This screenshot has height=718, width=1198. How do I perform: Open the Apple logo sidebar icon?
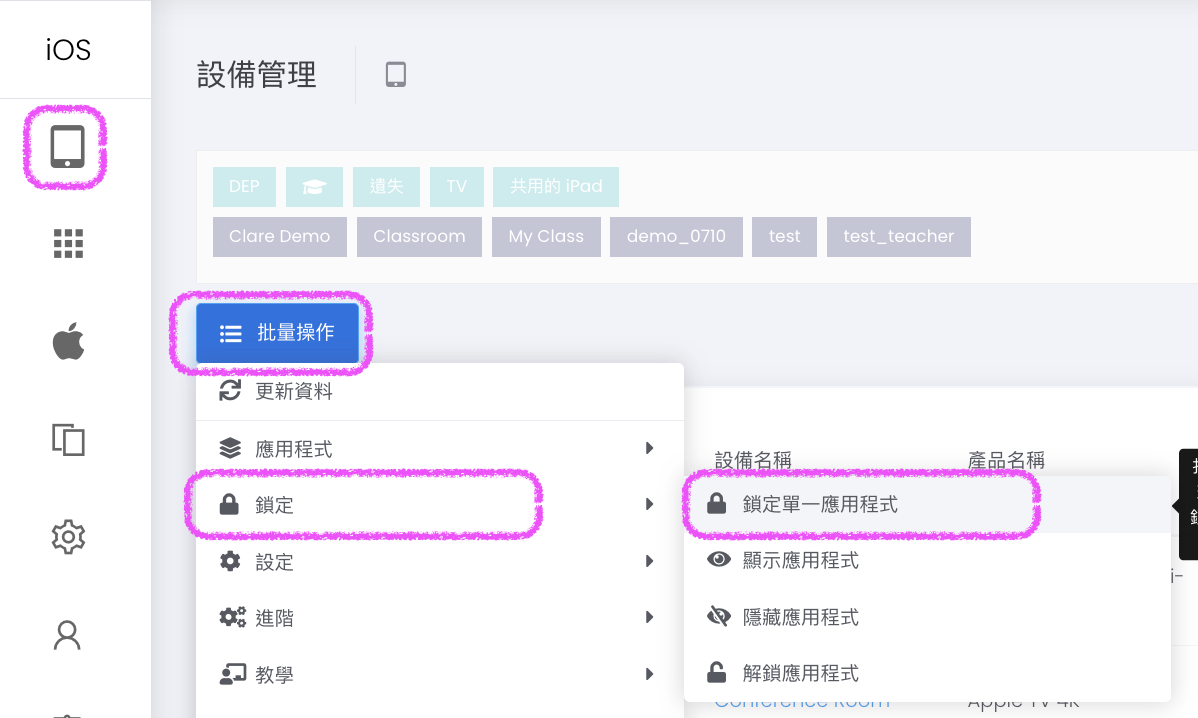point(67,342)
